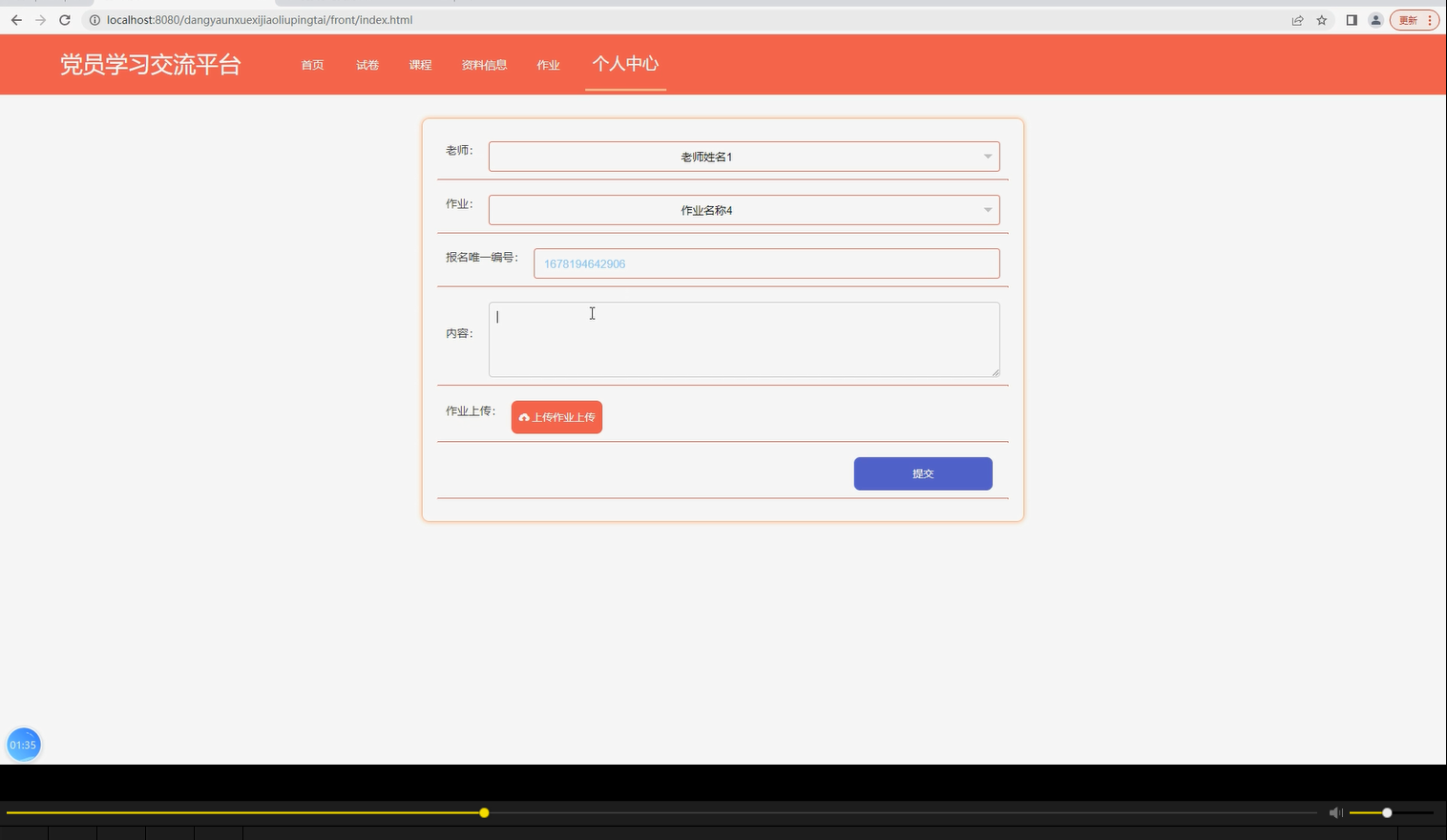Click the browser back arrow
This screenshot has height=840, width=1447.
pyautogui.click(x=16, y=19)
